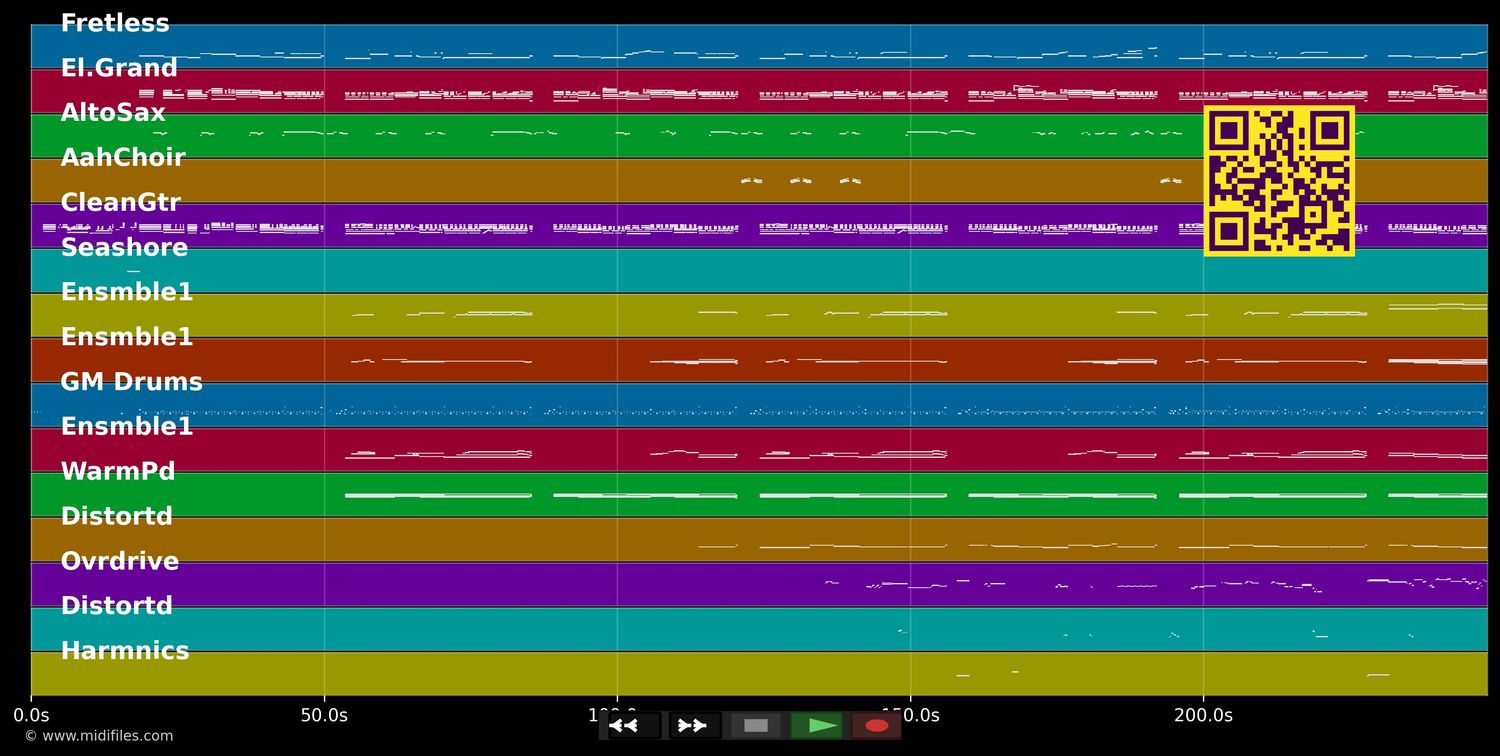
Task: Click the fast-forward button
Action: (x=694, y=725)
